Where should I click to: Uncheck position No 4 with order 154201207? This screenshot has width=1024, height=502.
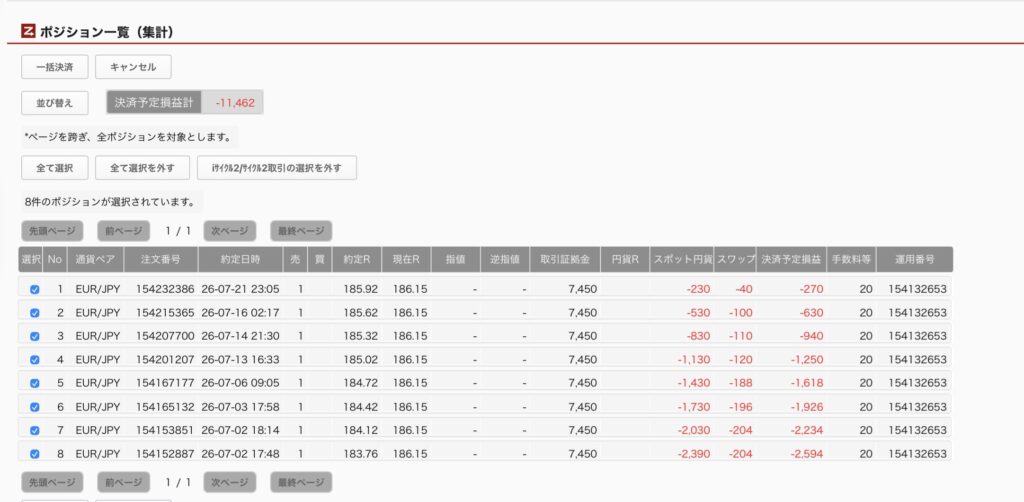click(x=35, y=360)
